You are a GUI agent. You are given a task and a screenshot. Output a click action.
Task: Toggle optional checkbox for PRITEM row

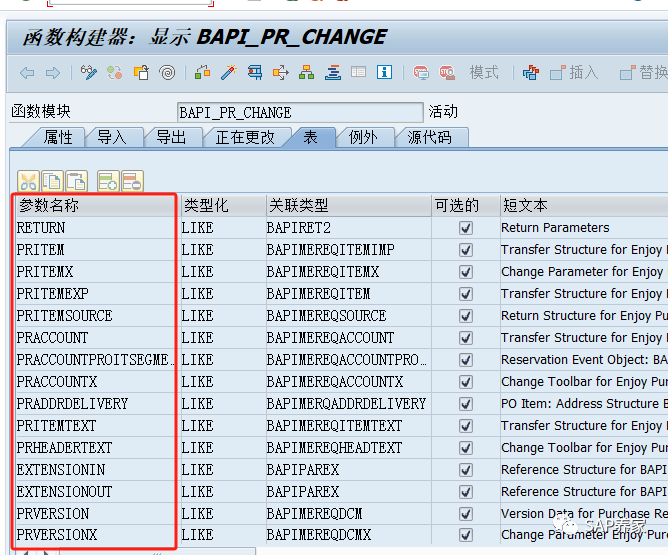pos(466,250)
